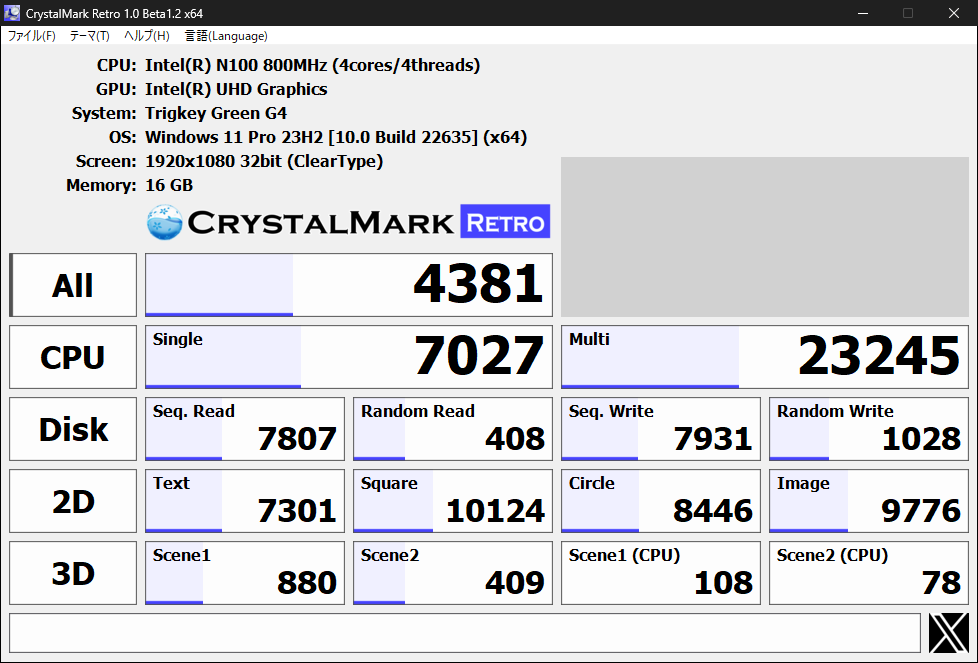Click the empty comment text field

point(465,632)
